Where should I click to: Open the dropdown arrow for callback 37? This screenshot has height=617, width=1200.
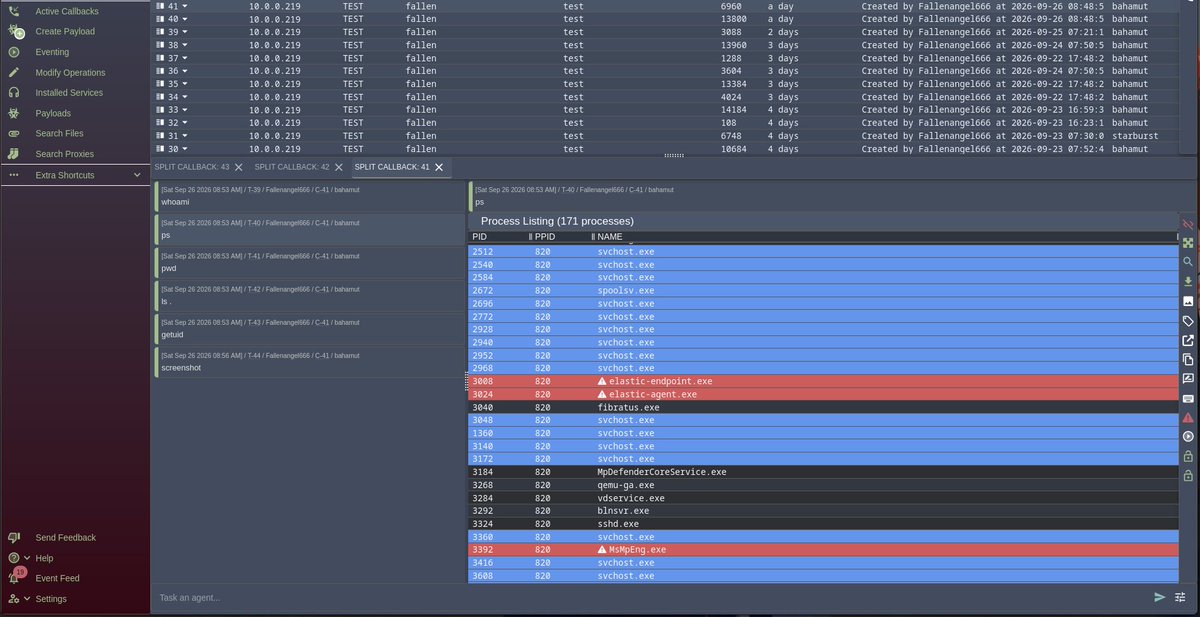(185, 58)
